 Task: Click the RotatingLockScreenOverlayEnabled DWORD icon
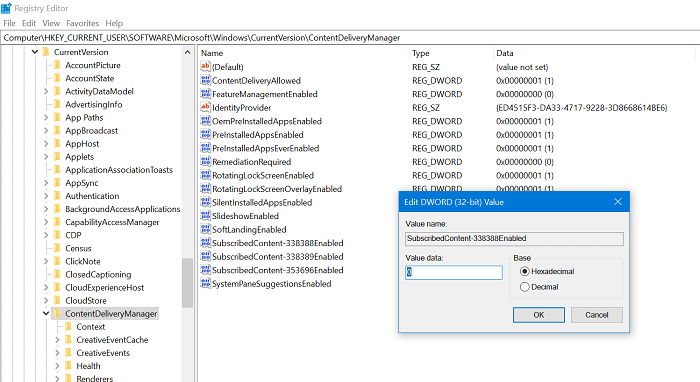(205, 189)
